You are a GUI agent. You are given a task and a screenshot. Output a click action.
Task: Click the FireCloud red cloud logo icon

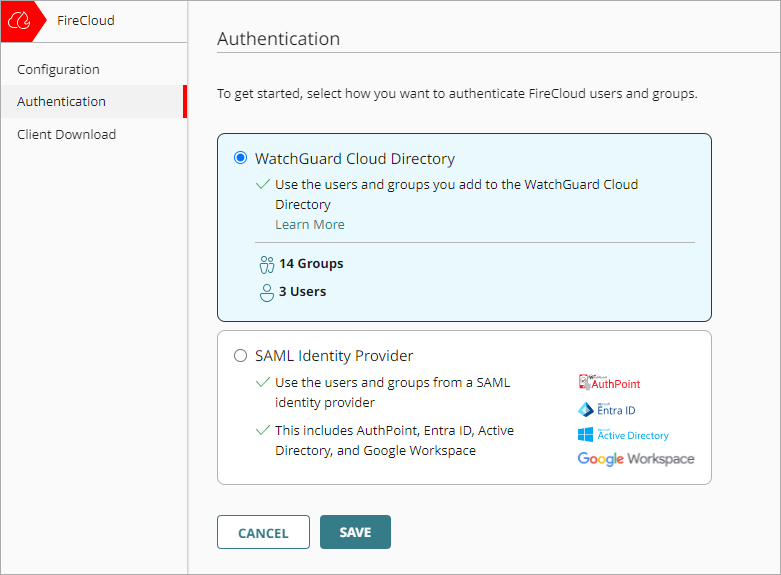(x=20, y=20)
